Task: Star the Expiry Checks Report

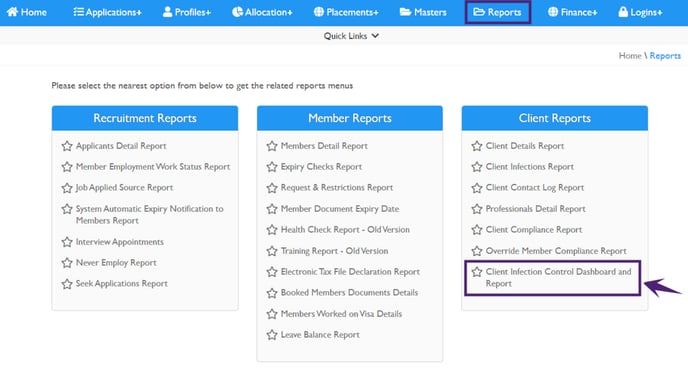Action: click(272, 167)
